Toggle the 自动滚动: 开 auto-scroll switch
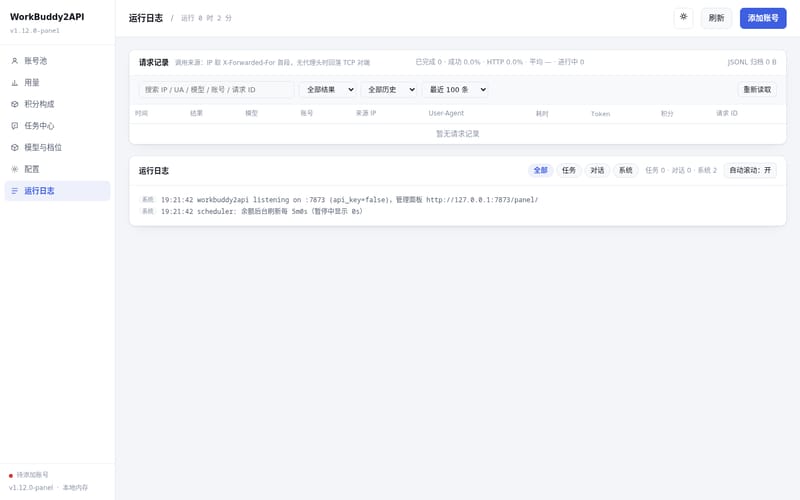800x500 pixels. pos(750,170)
